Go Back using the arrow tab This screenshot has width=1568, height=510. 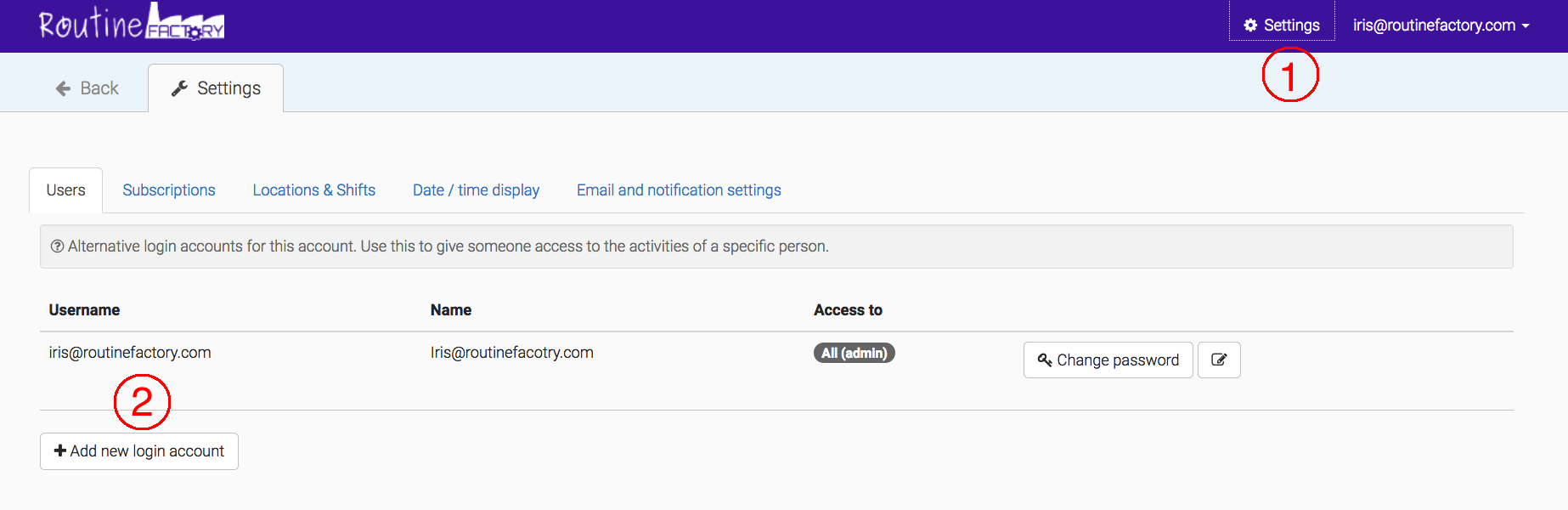coord(87,88)
